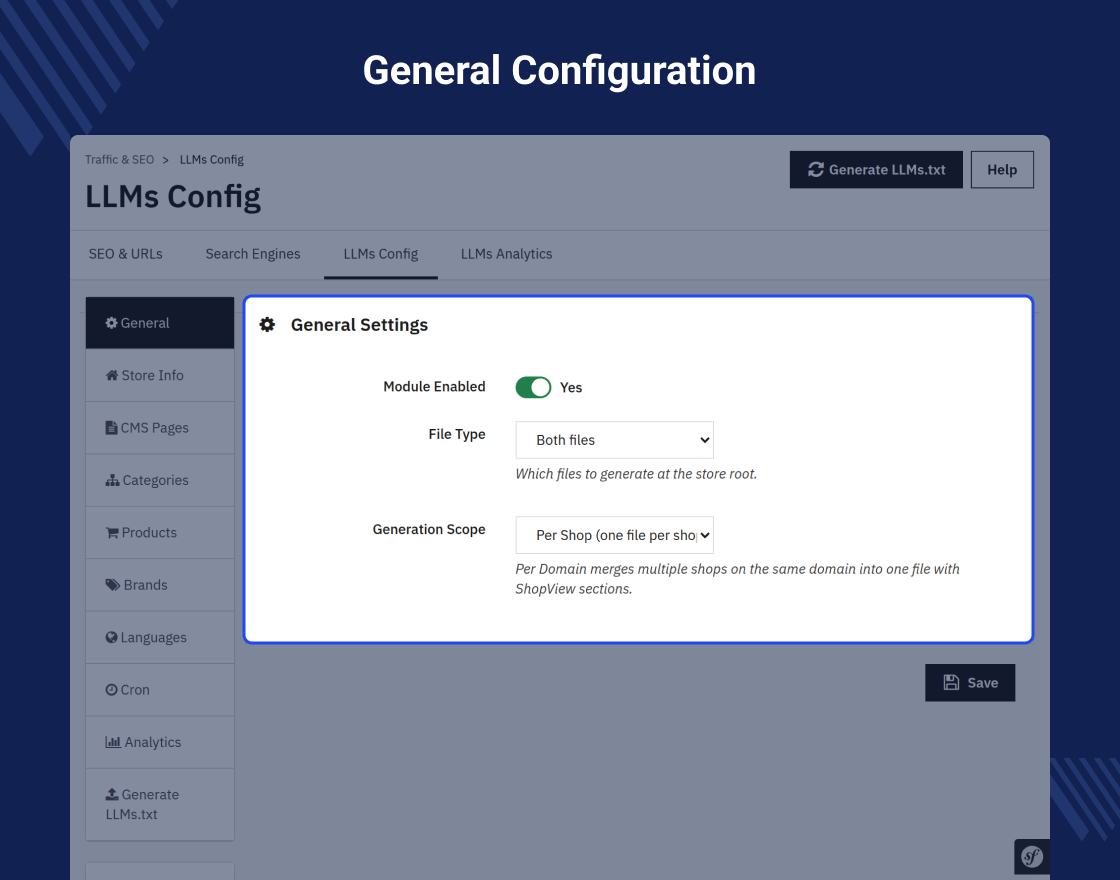
Task: Click the document icon beside CMS Pages
Action: click(111, 428)
